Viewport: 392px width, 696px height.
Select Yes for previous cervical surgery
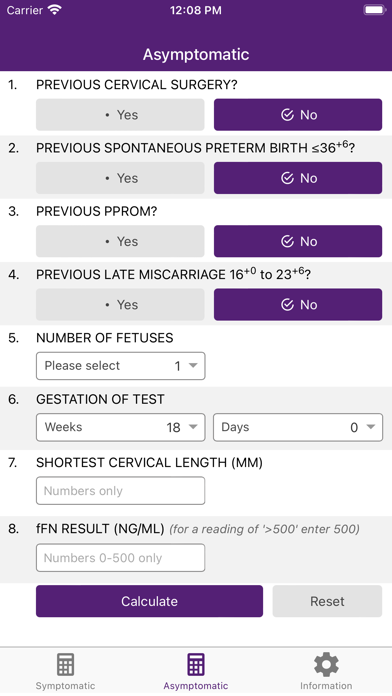pos(120,115)
